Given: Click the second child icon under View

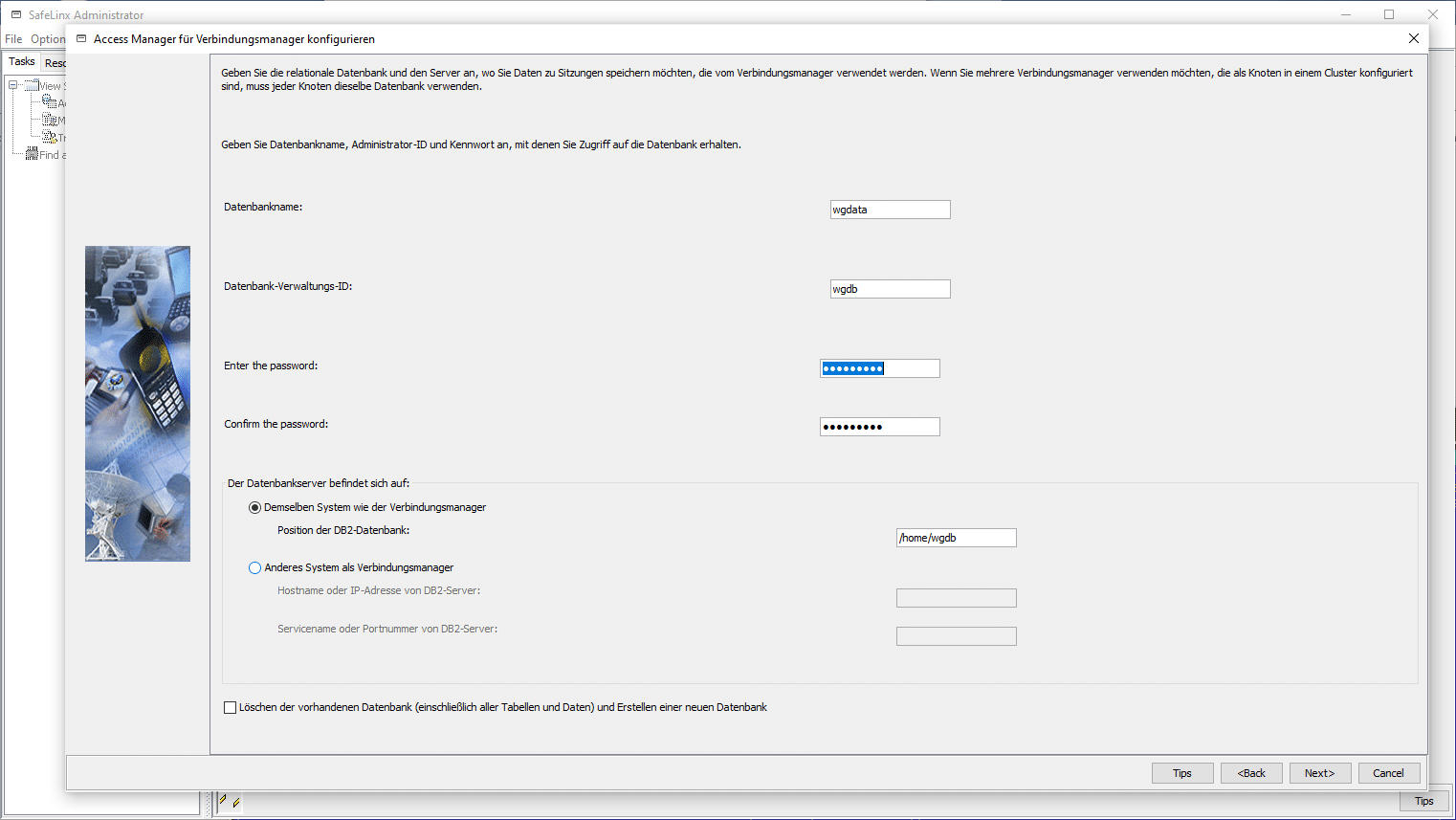Looking at the screenshot, I should tap(50, 120).
